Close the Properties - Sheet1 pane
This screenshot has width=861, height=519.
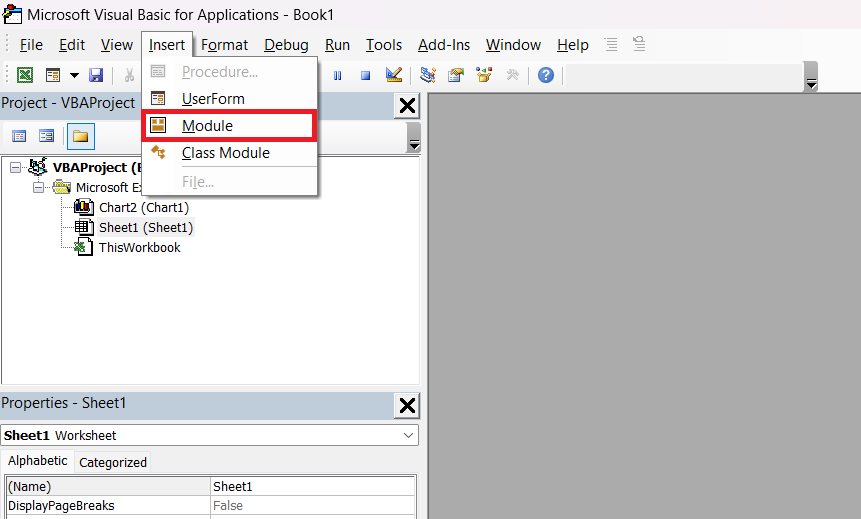point(407,405)
